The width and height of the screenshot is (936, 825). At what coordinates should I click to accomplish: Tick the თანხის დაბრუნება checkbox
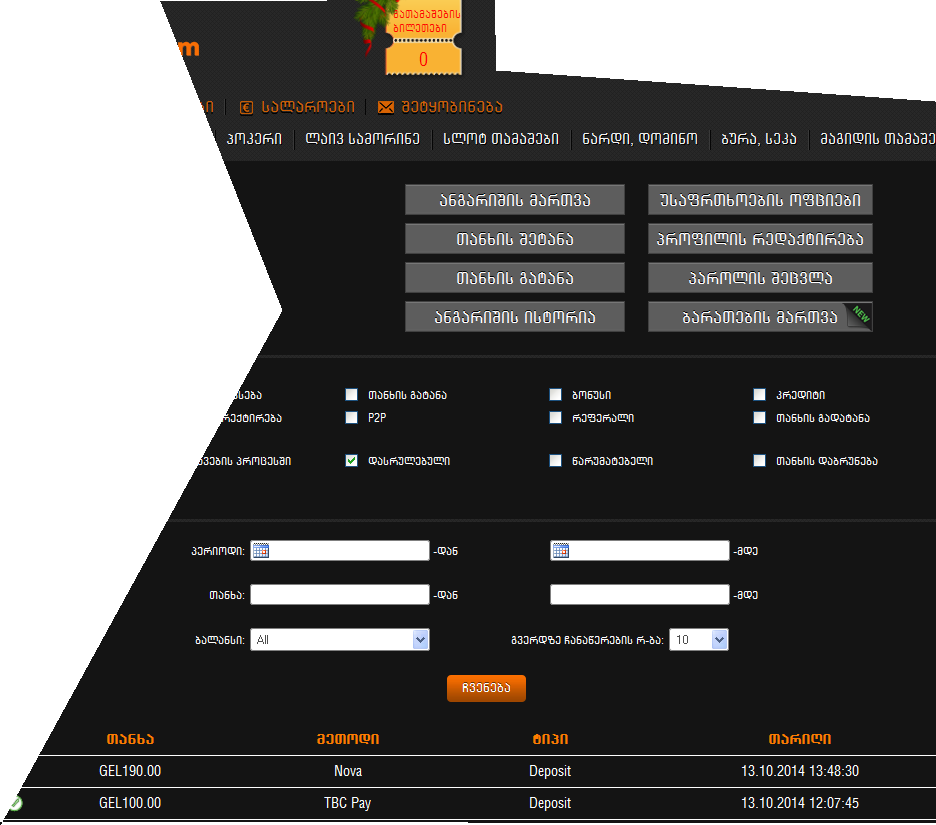click(x=759, y=460)
